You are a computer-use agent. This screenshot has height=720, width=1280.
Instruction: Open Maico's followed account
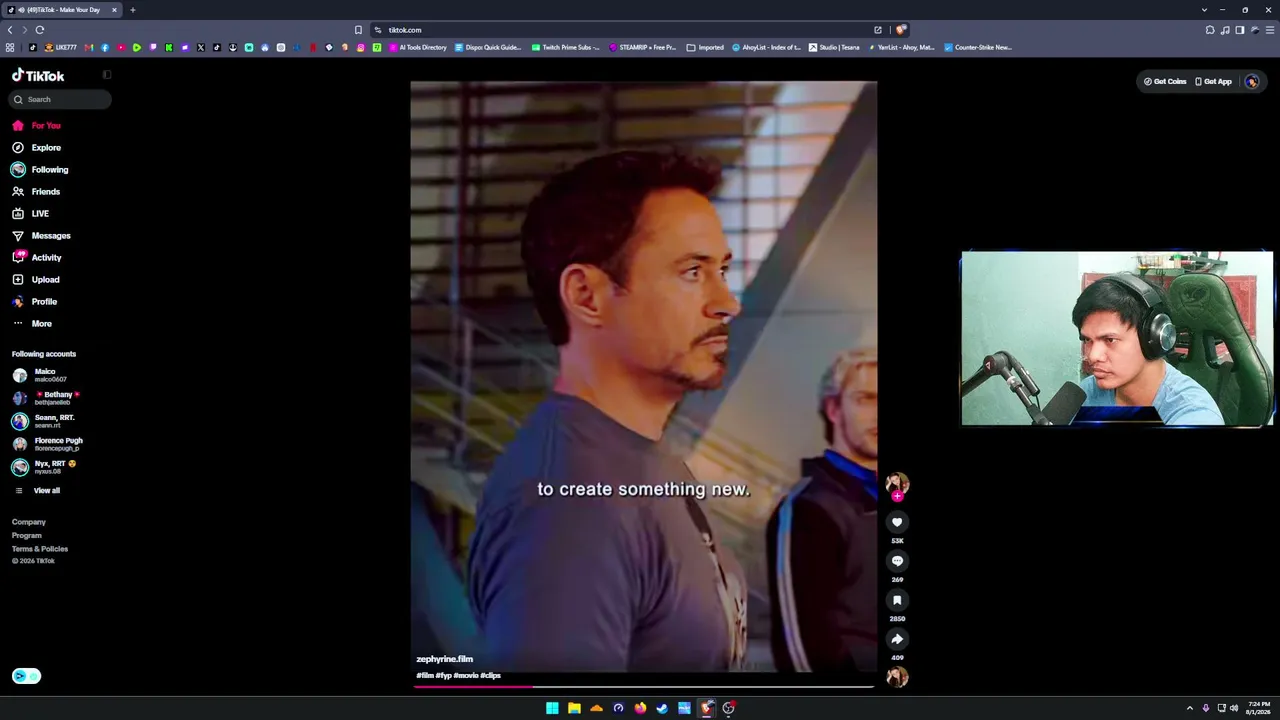click(x=40, y=375)
